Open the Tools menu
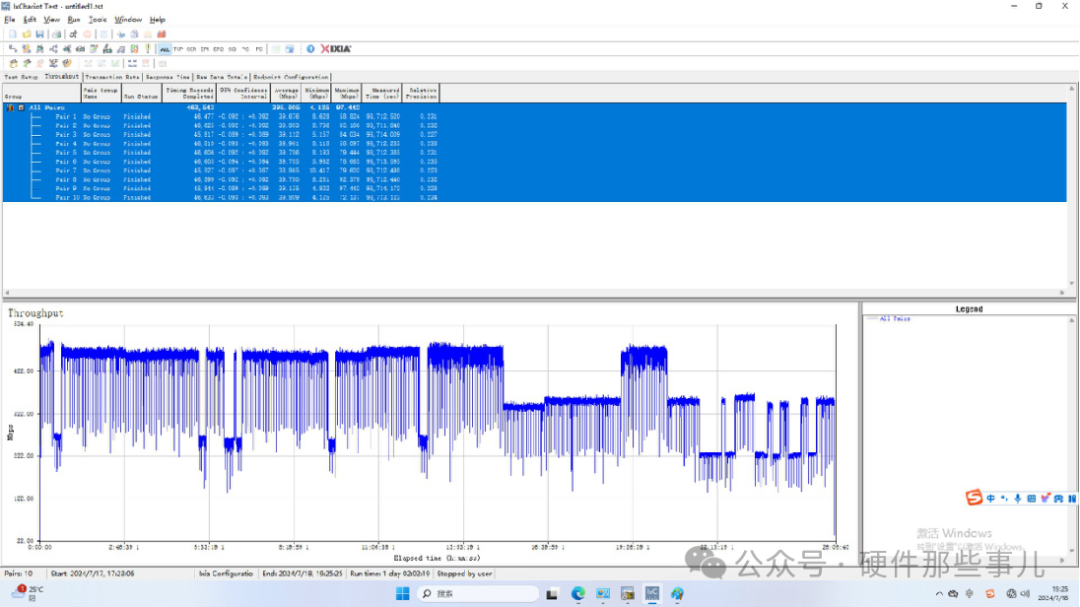Screen dimensions: 1080x607 tap(97, 19)
